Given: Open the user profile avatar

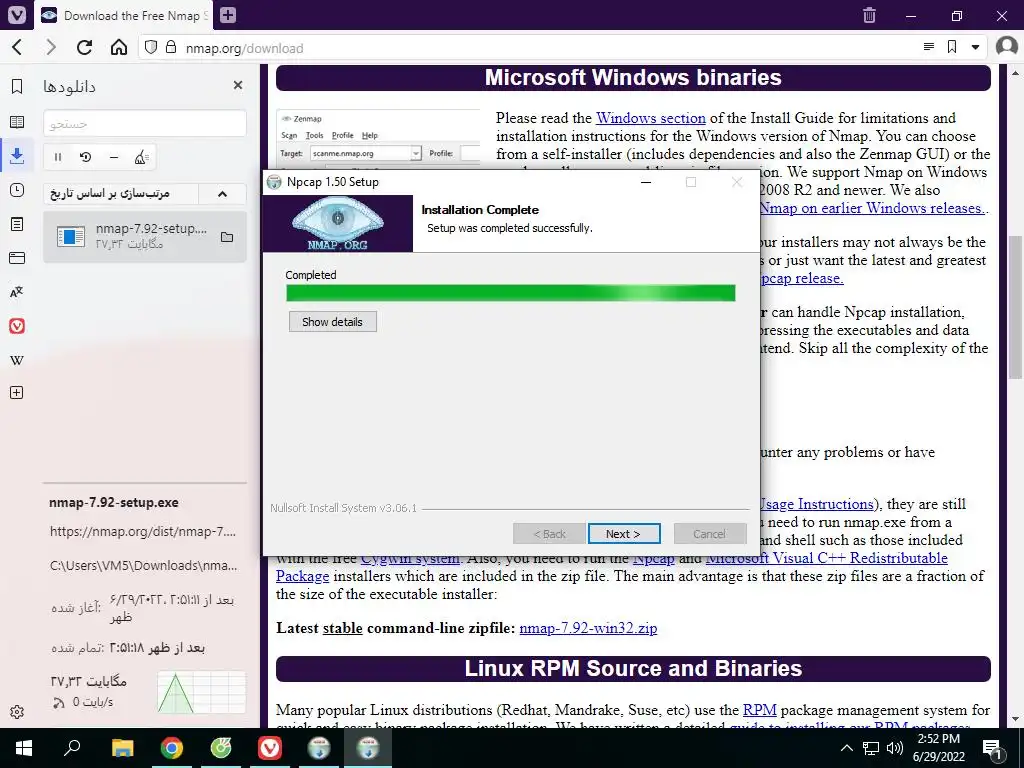Looking at the screenshot, I should [x=1006, y=46].
